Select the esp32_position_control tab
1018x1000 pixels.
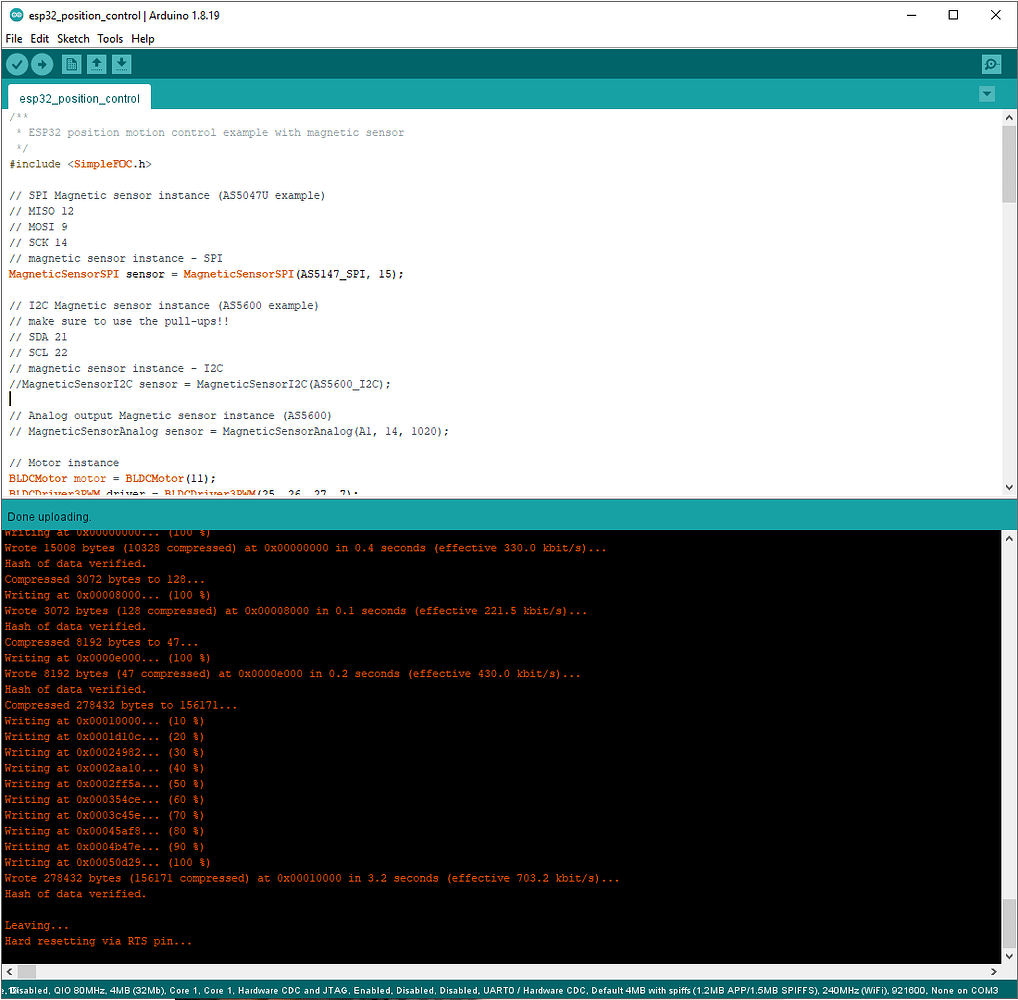click(80, 98)
